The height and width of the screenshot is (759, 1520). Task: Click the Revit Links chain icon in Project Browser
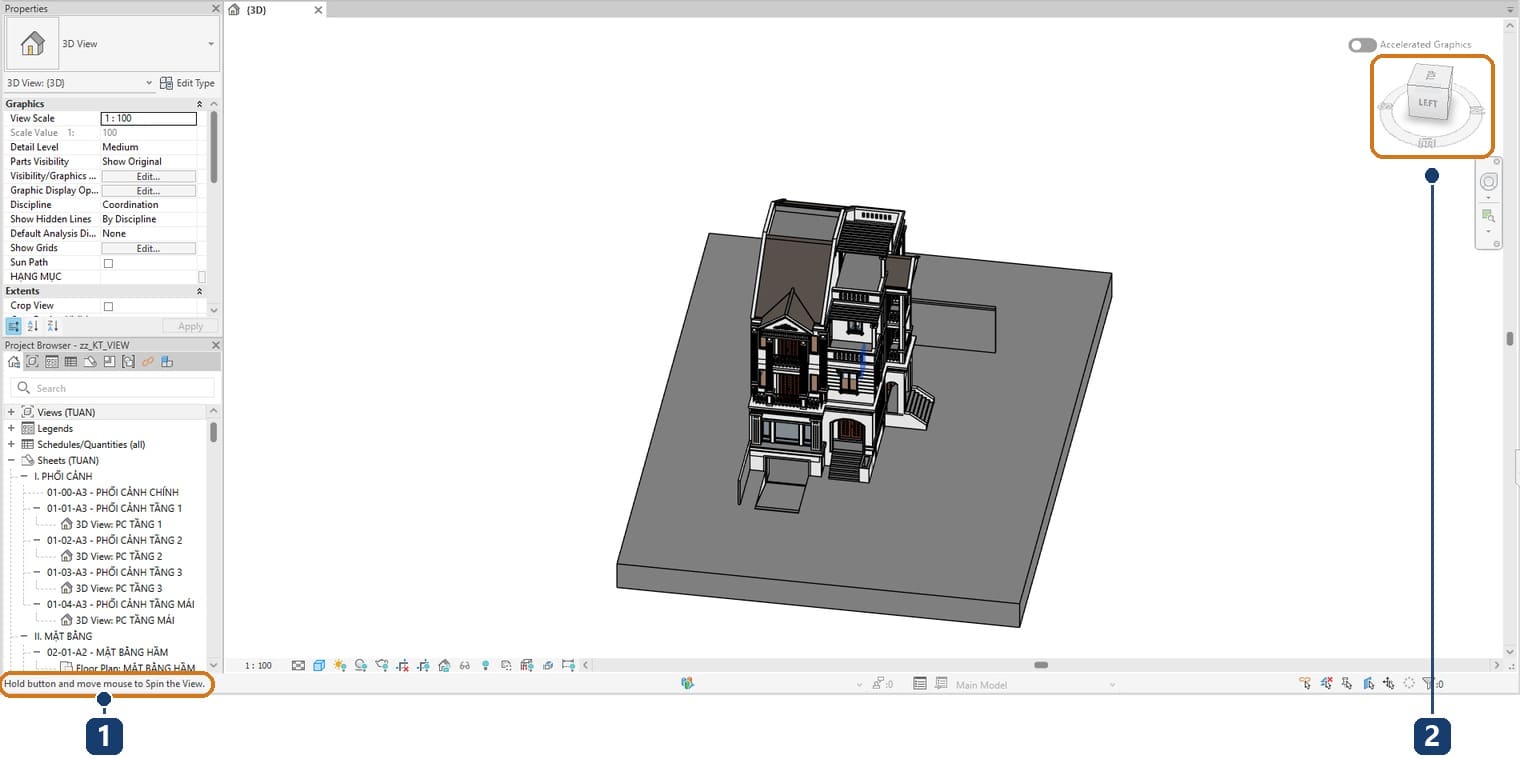pyautogui.click(x=147, y=362)
